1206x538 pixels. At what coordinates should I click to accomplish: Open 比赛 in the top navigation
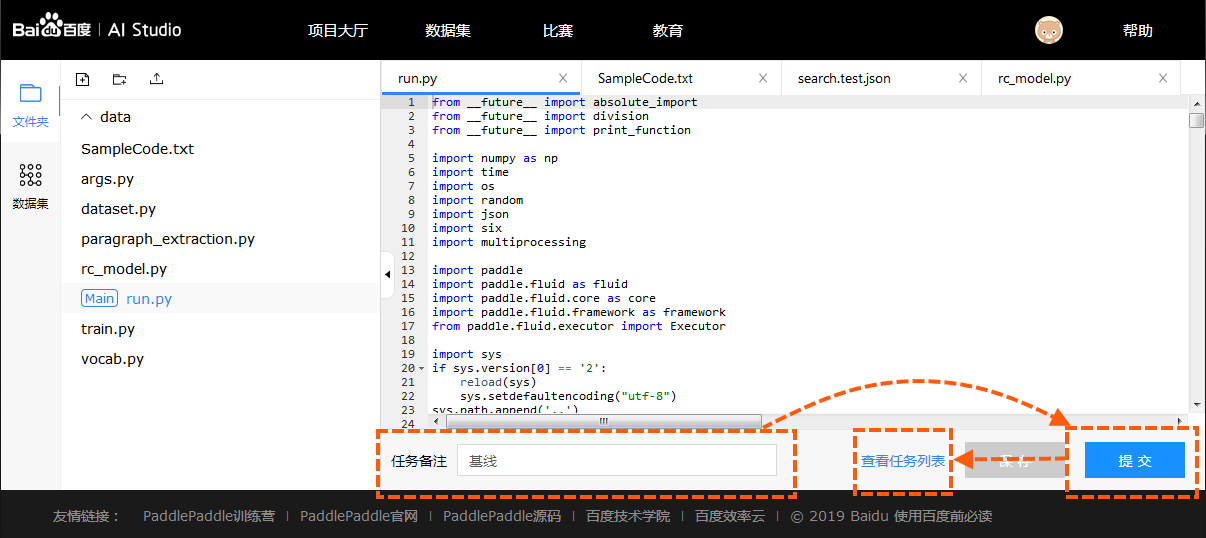[558, 30]
